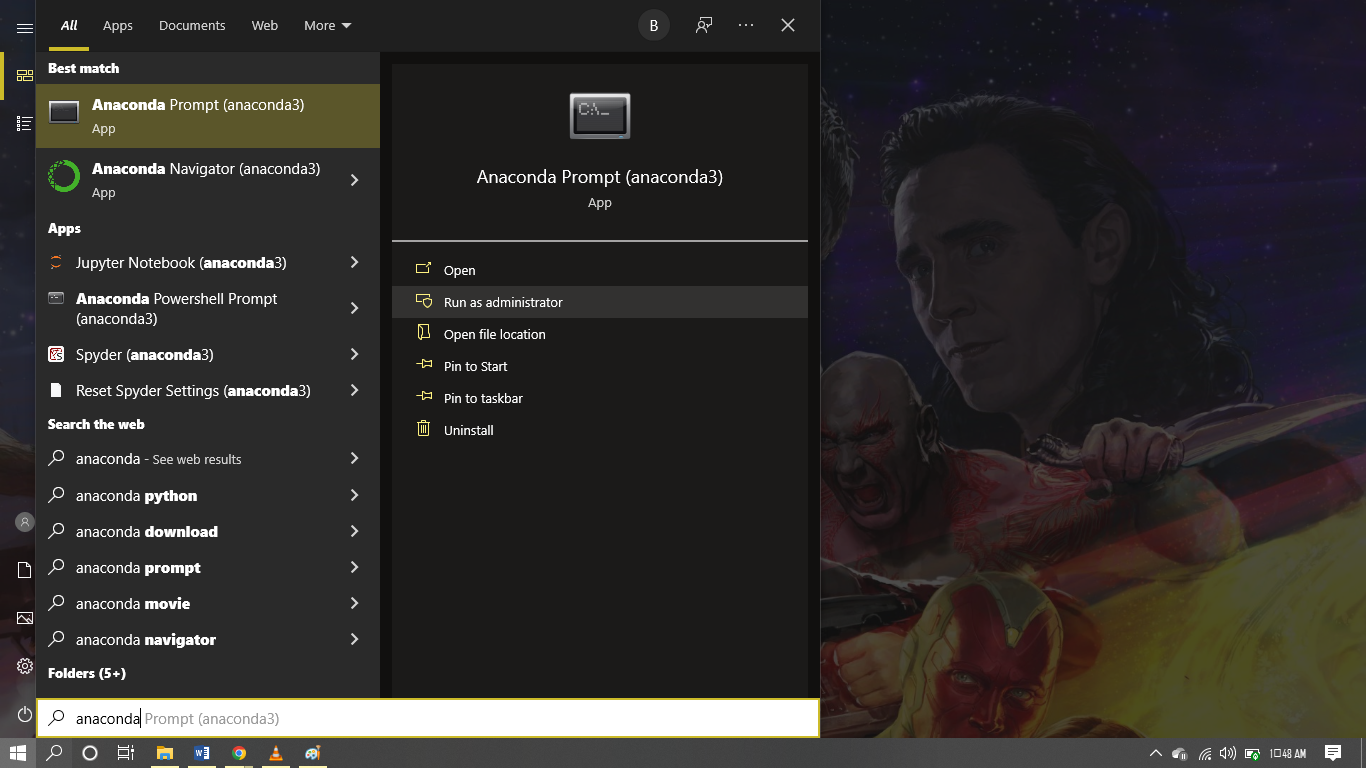Open the three-dot options menu
This screenshot has height=768, width=1366.
pos(746,25)
